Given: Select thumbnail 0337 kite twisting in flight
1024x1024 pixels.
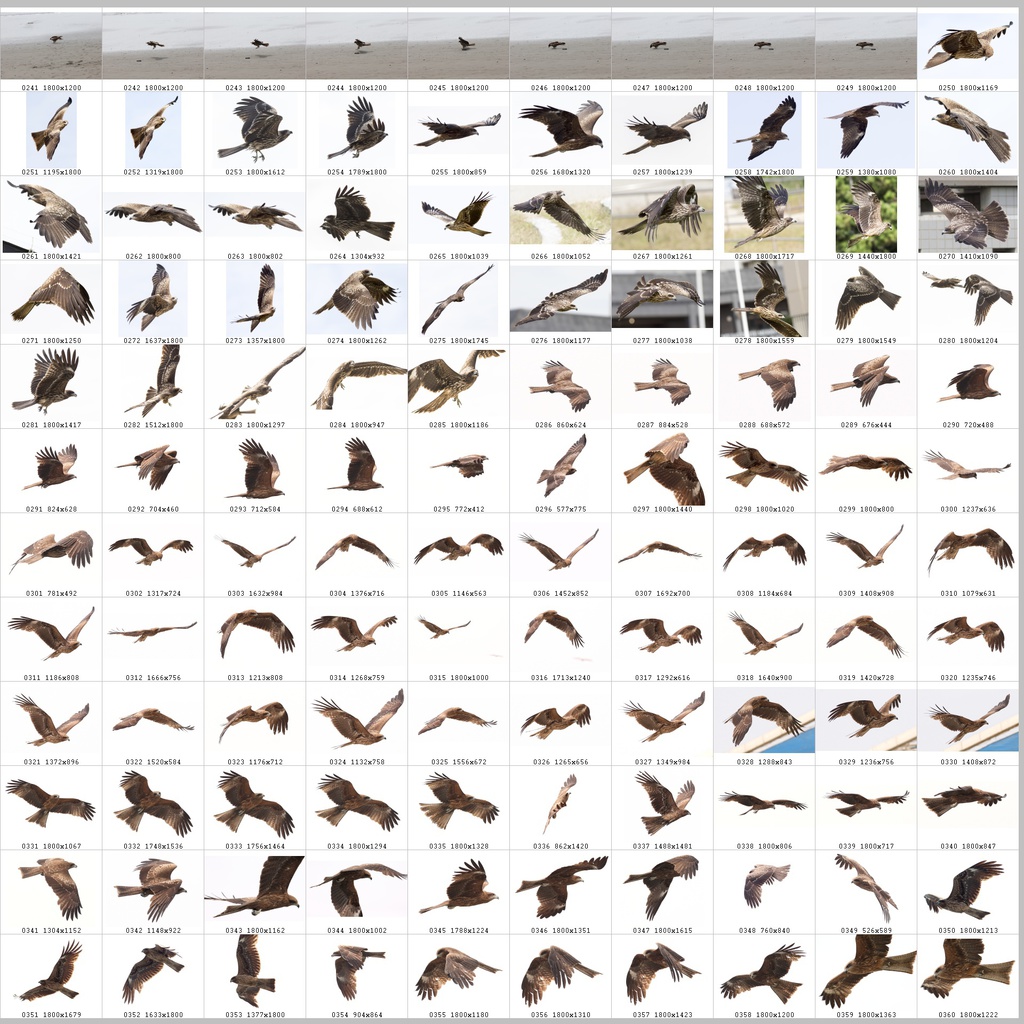Looking at the screenshot, I should (662, 804).
